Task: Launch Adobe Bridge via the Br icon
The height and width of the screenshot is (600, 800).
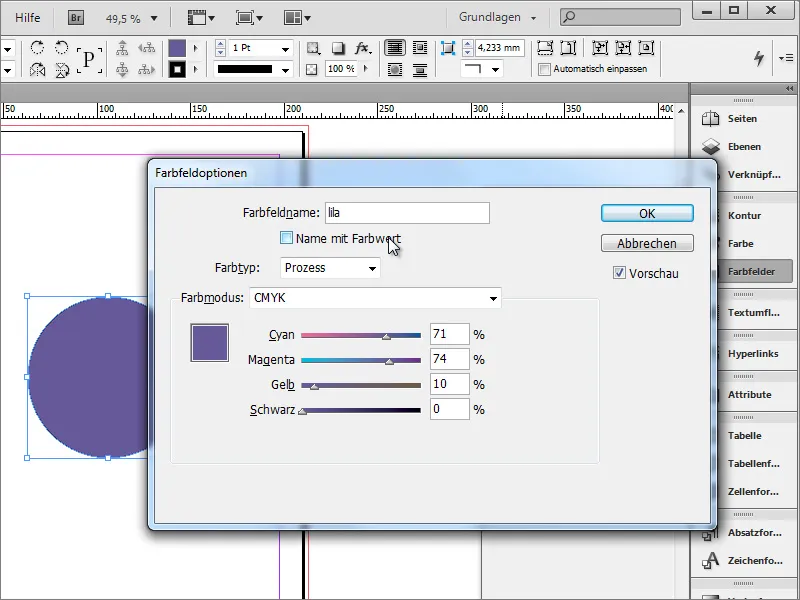Action: click(x=75, y=17)
